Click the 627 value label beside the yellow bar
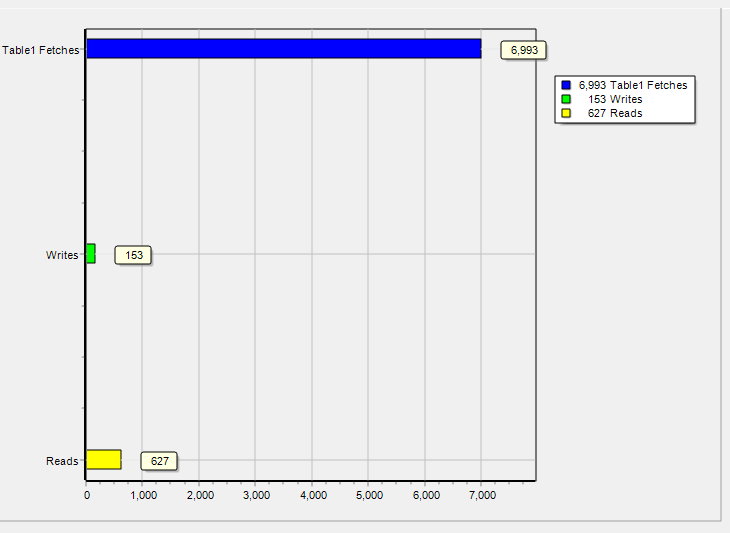Image resolution: width=730 pixels, height=533 pixels. pyautogui.click(x=159, y=461)
